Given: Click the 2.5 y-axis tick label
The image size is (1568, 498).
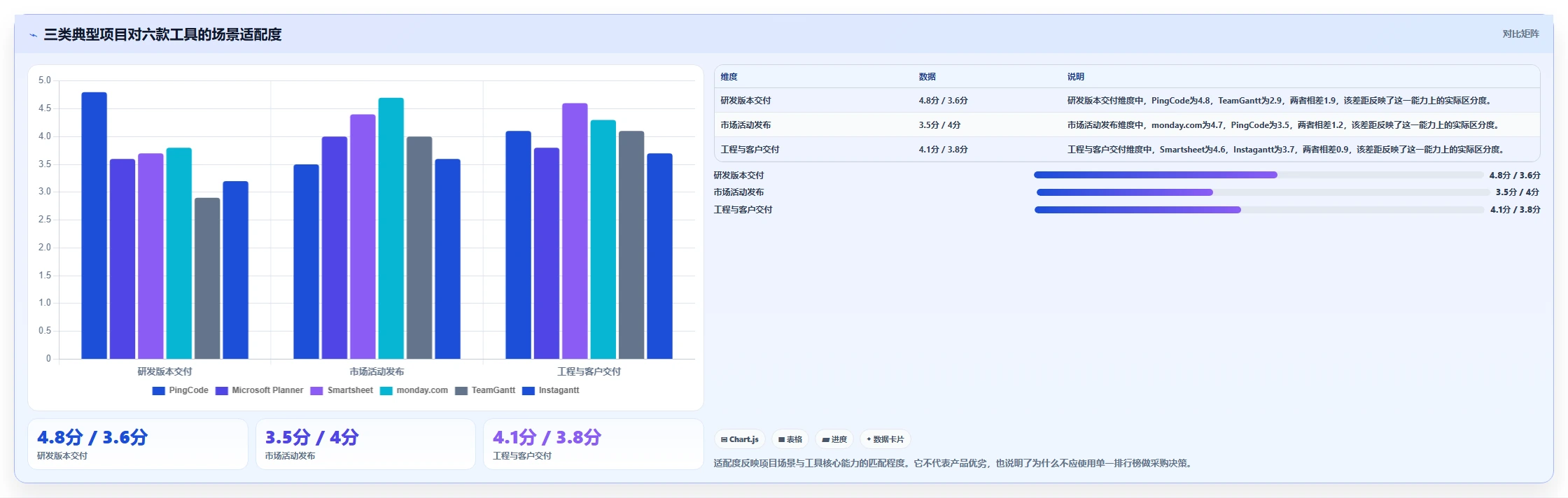Looking at the screenshot, I should (x=45, y=220).
